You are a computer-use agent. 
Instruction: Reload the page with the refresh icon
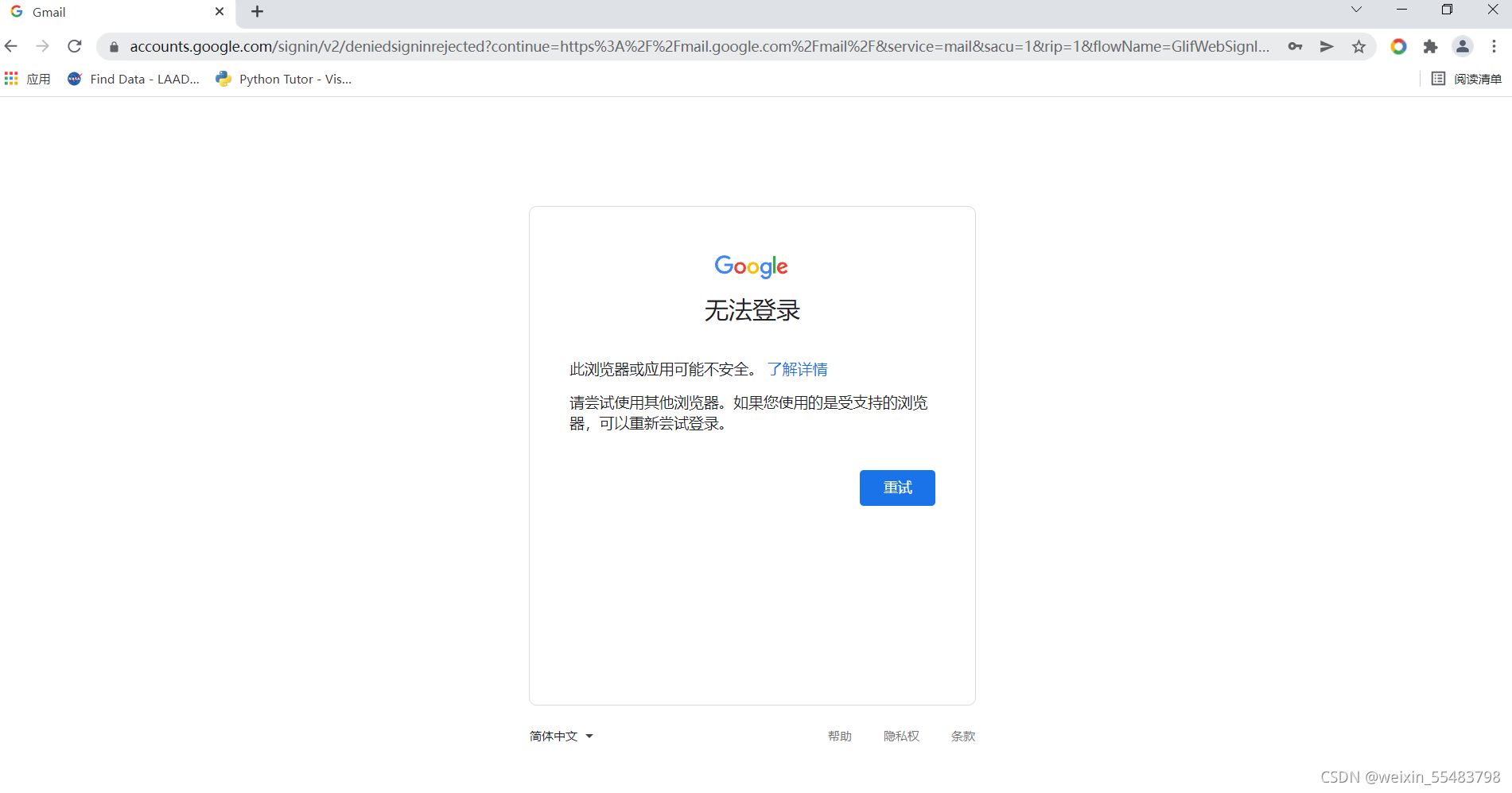pos(75,46)
